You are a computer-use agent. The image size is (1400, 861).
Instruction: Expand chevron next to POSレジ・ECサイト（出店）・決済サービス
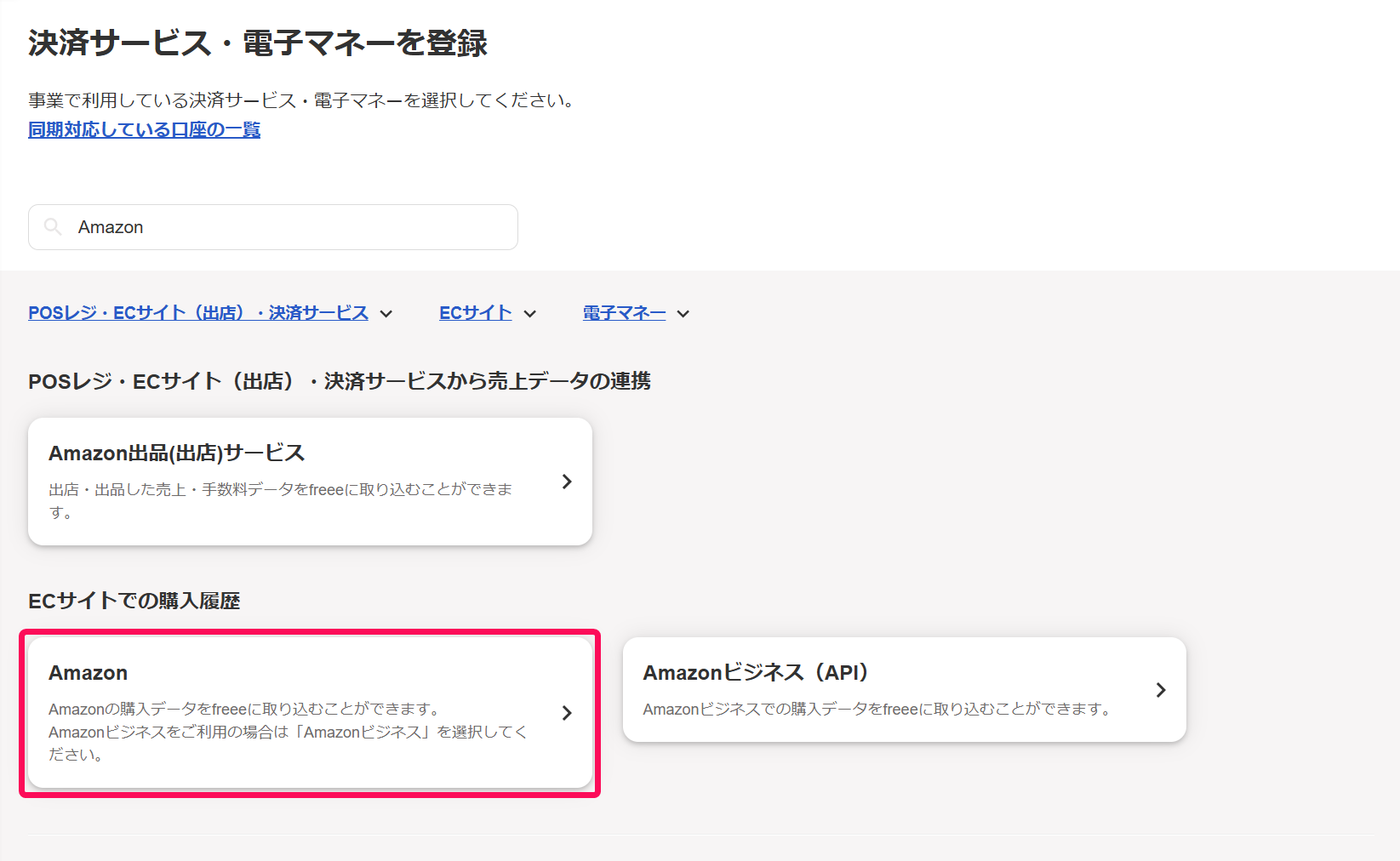386,314
